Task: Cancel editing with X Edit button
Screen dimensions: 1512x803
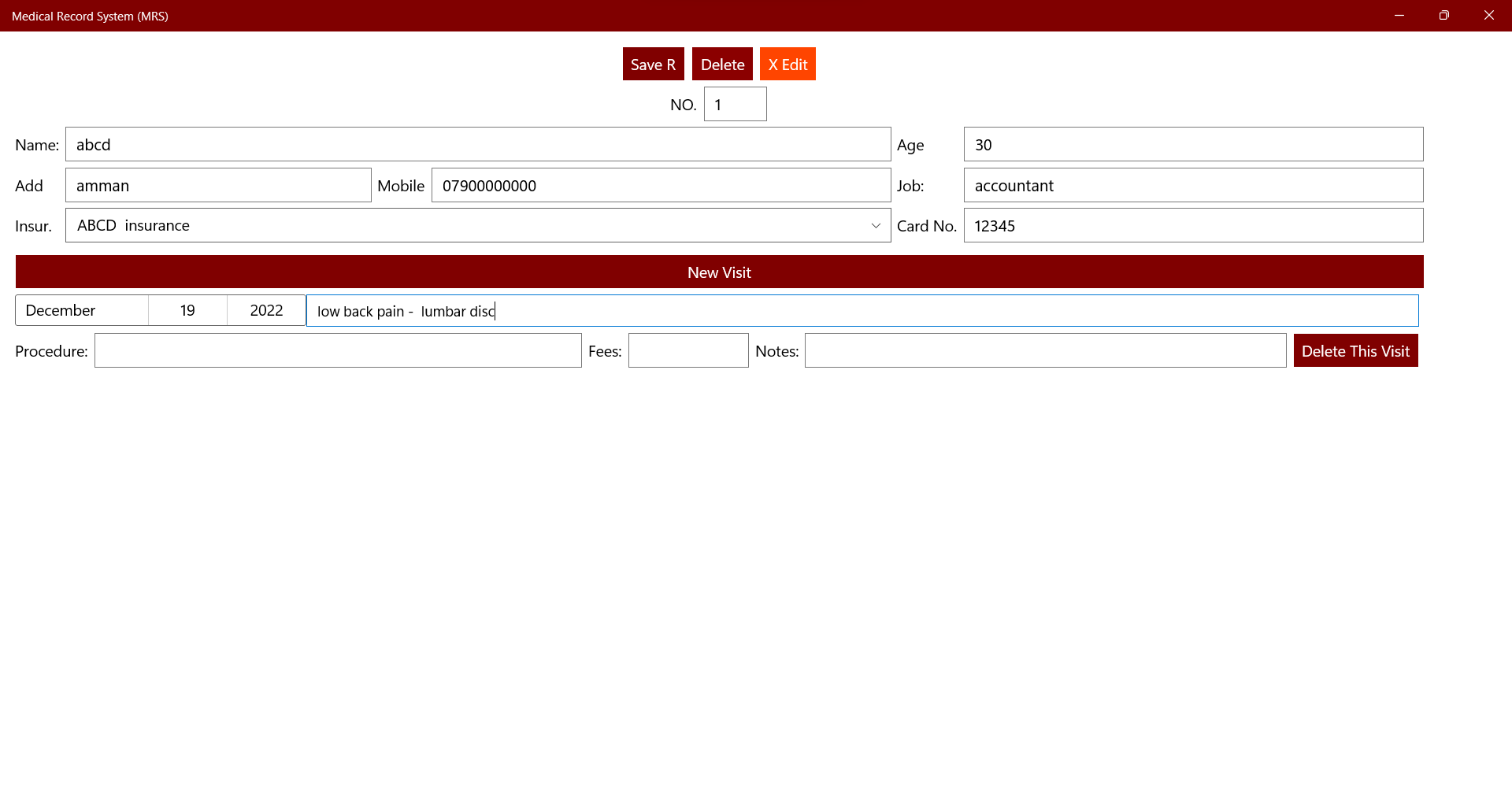Action: tap(787, 64)
